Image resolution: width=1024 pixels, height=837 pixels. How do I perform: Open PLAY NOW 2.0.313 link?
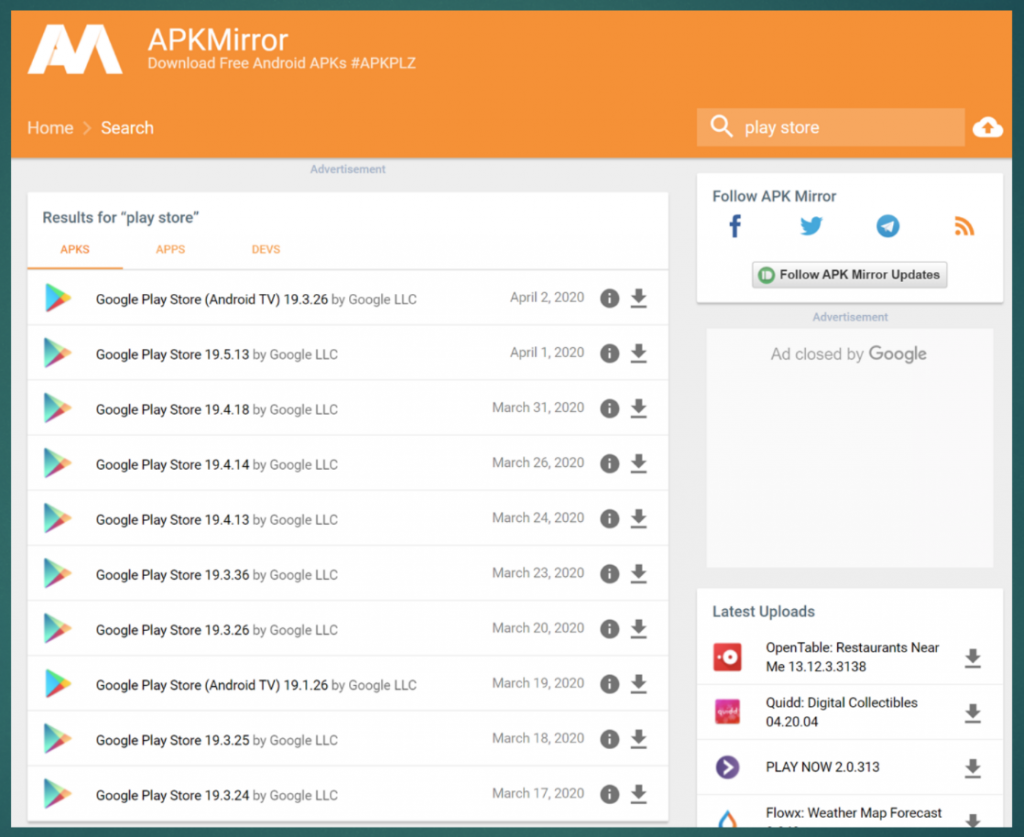point(822,767)
